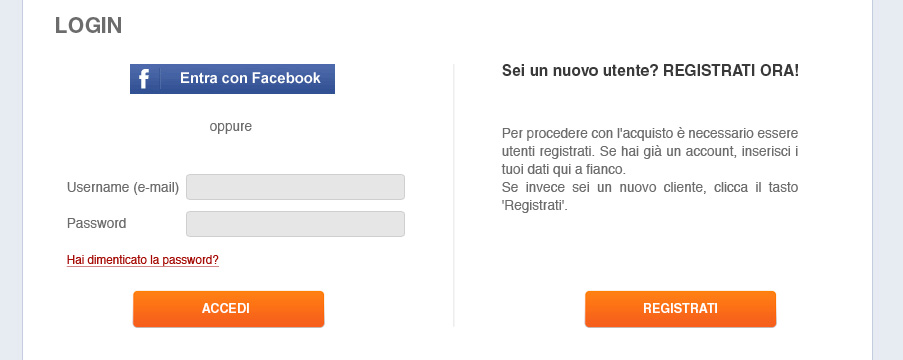Open Hai dimenticato la password? link
The width and height of the screenshot is (903, 360).
pos(143,260)
